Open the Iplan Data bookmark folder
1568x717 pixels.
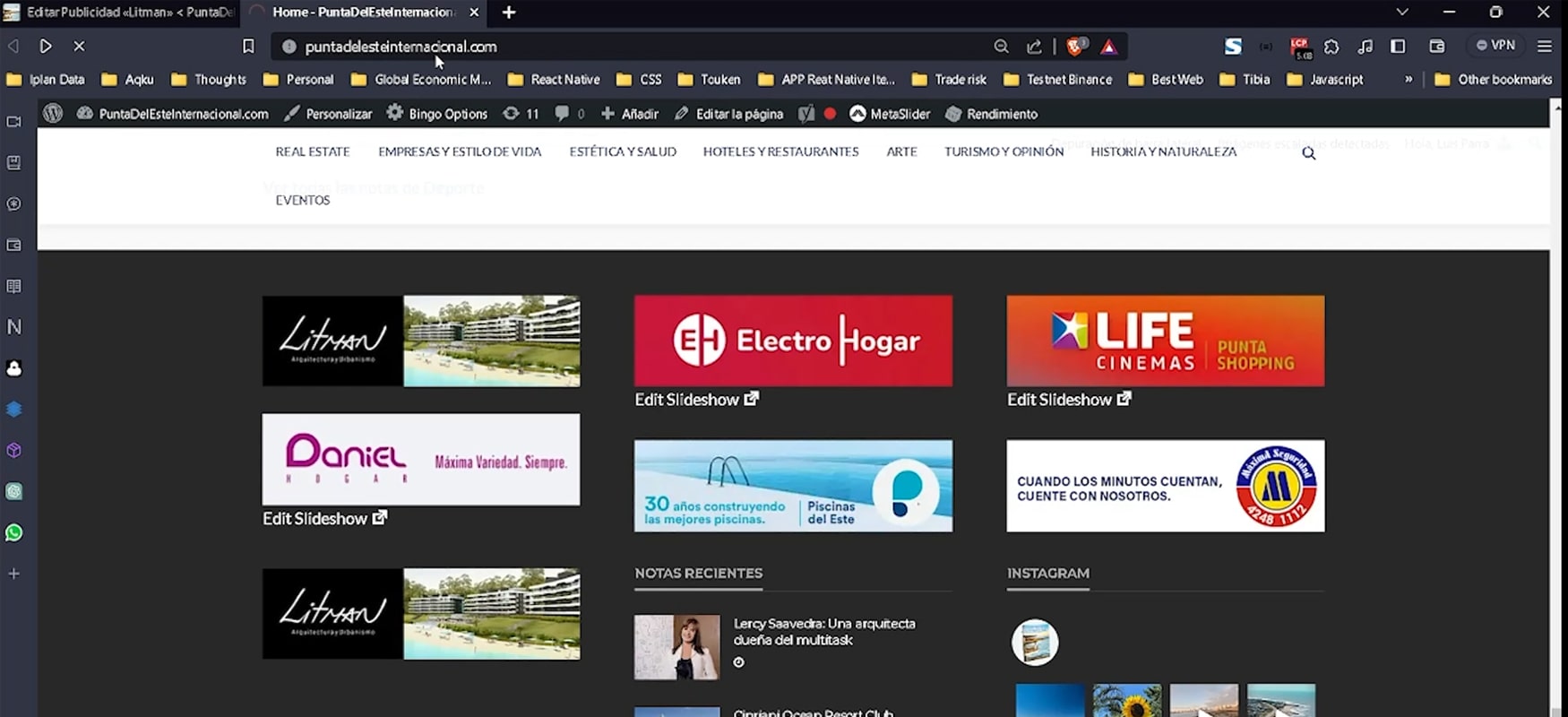coord(46,80)
